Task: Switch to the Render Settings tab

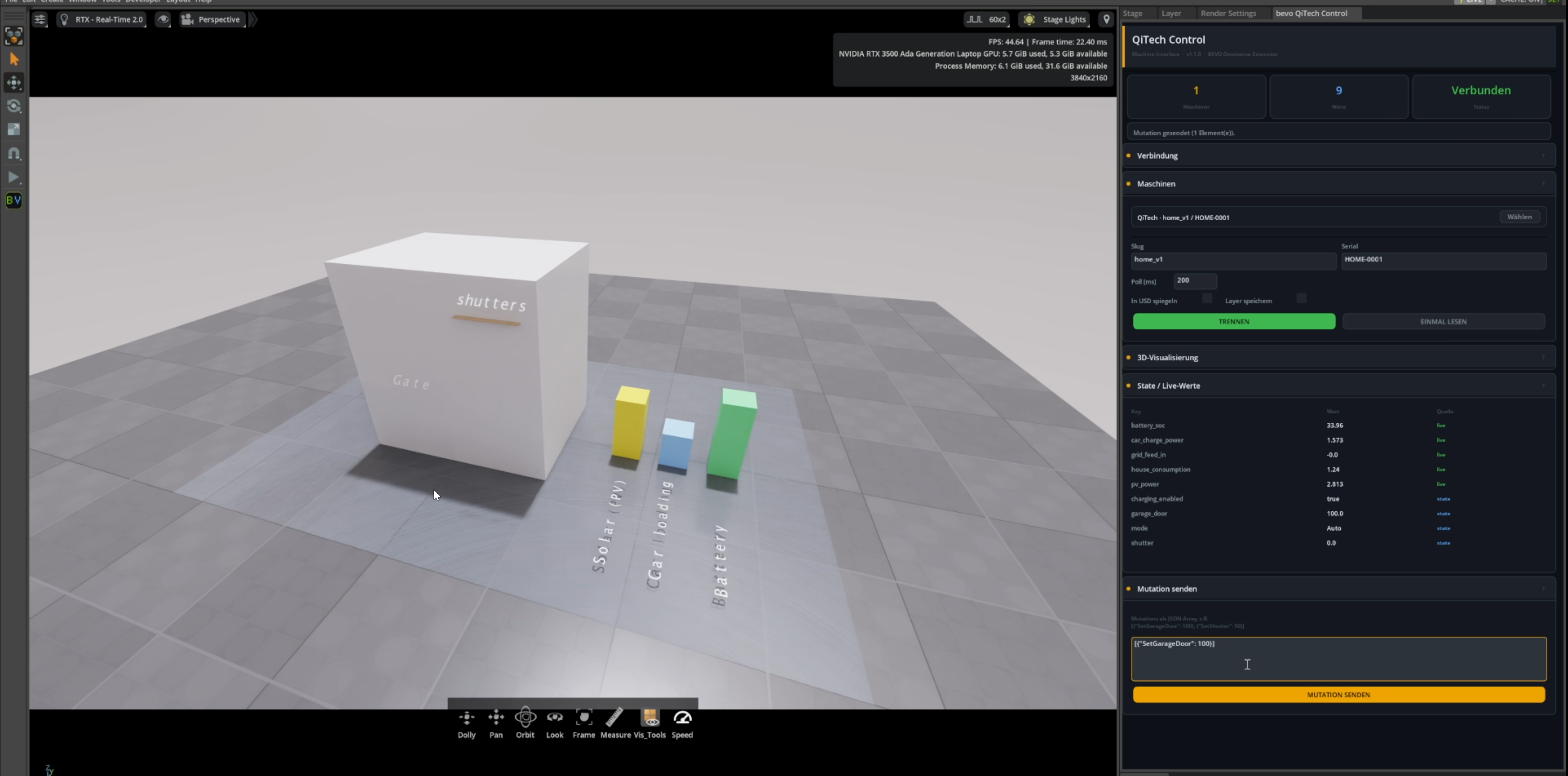Action: (1228, 13)
